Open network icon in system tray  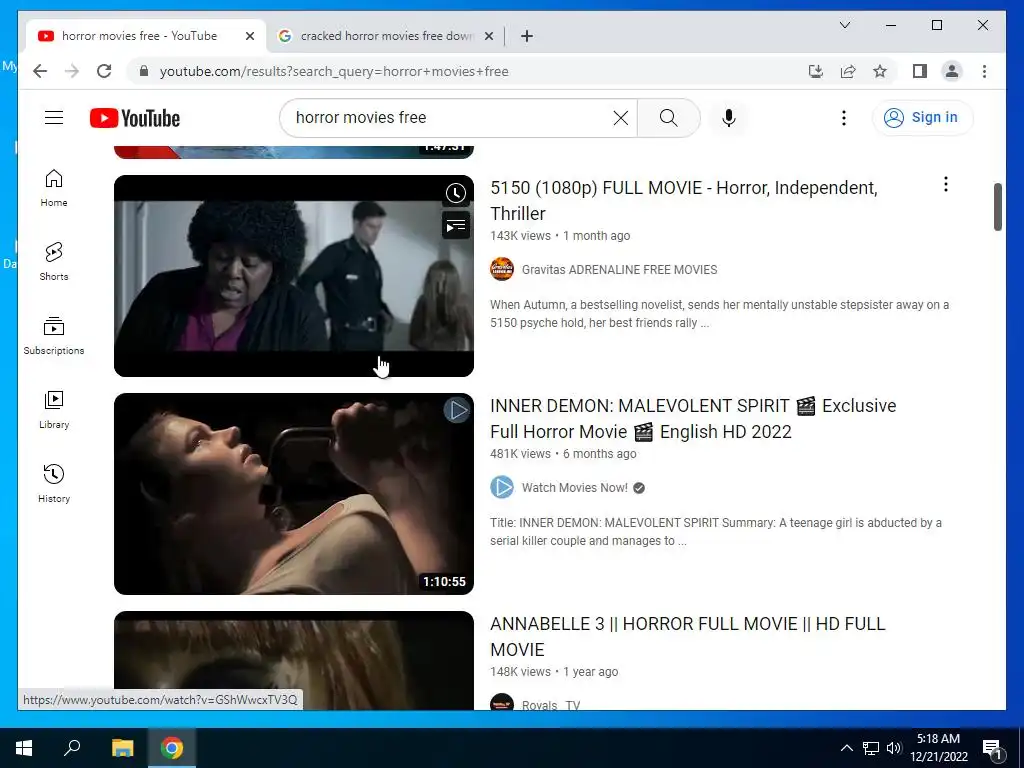click(x=871, y=748)
